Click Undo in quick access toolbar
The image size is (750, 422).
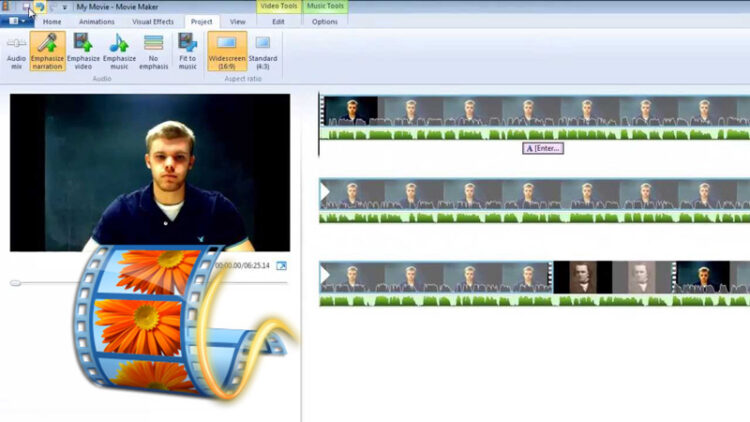40,7
